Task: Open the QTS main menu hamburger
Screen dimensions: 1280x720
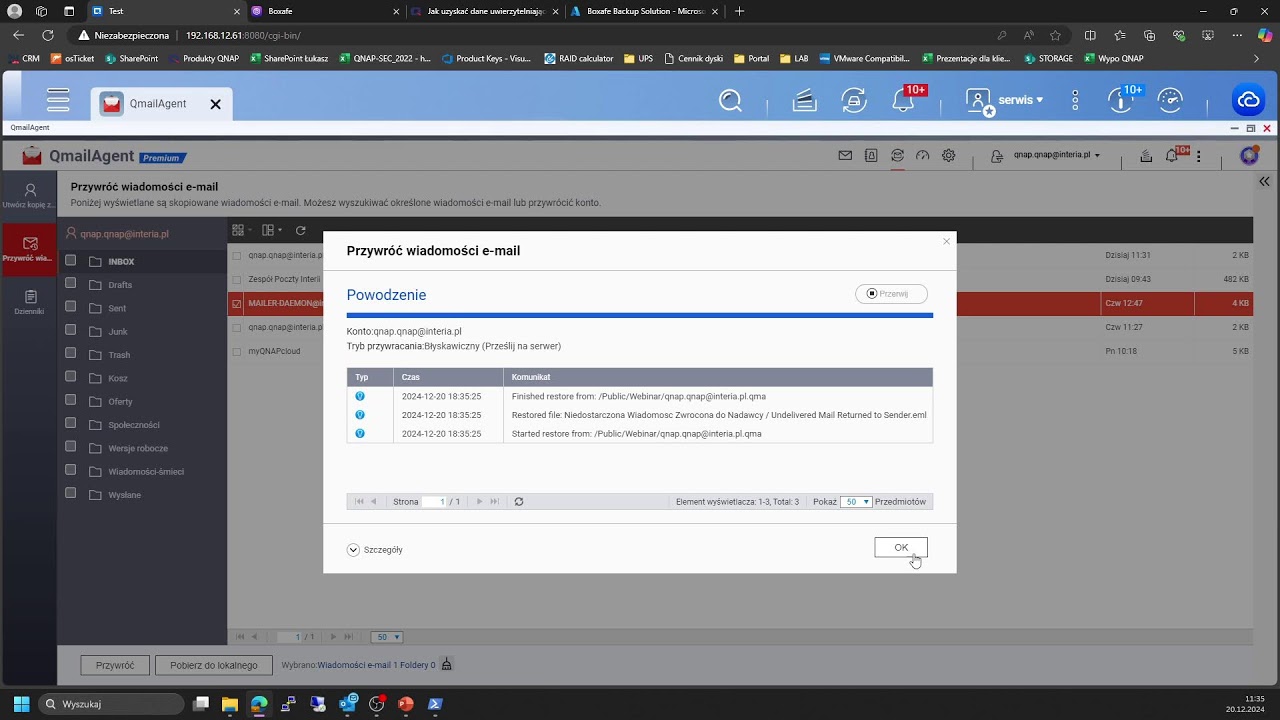Action: [58, 100]
